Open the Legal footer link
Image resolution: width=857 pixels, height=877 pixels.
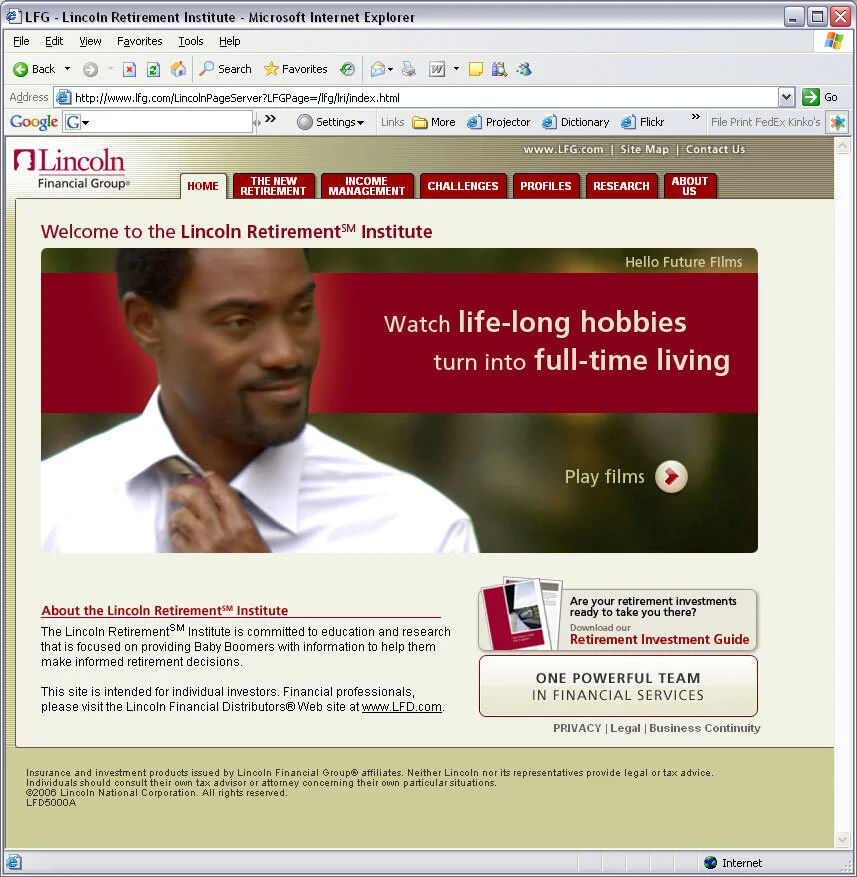[625, 728]
